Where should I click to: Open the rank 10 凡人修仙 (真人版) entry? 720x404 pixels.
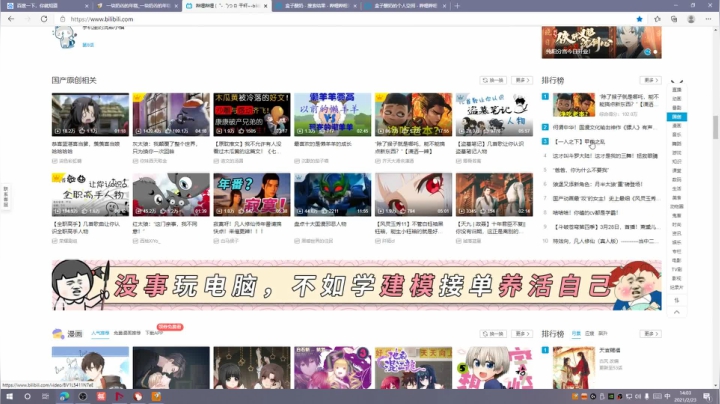click(x=604, y=241)
